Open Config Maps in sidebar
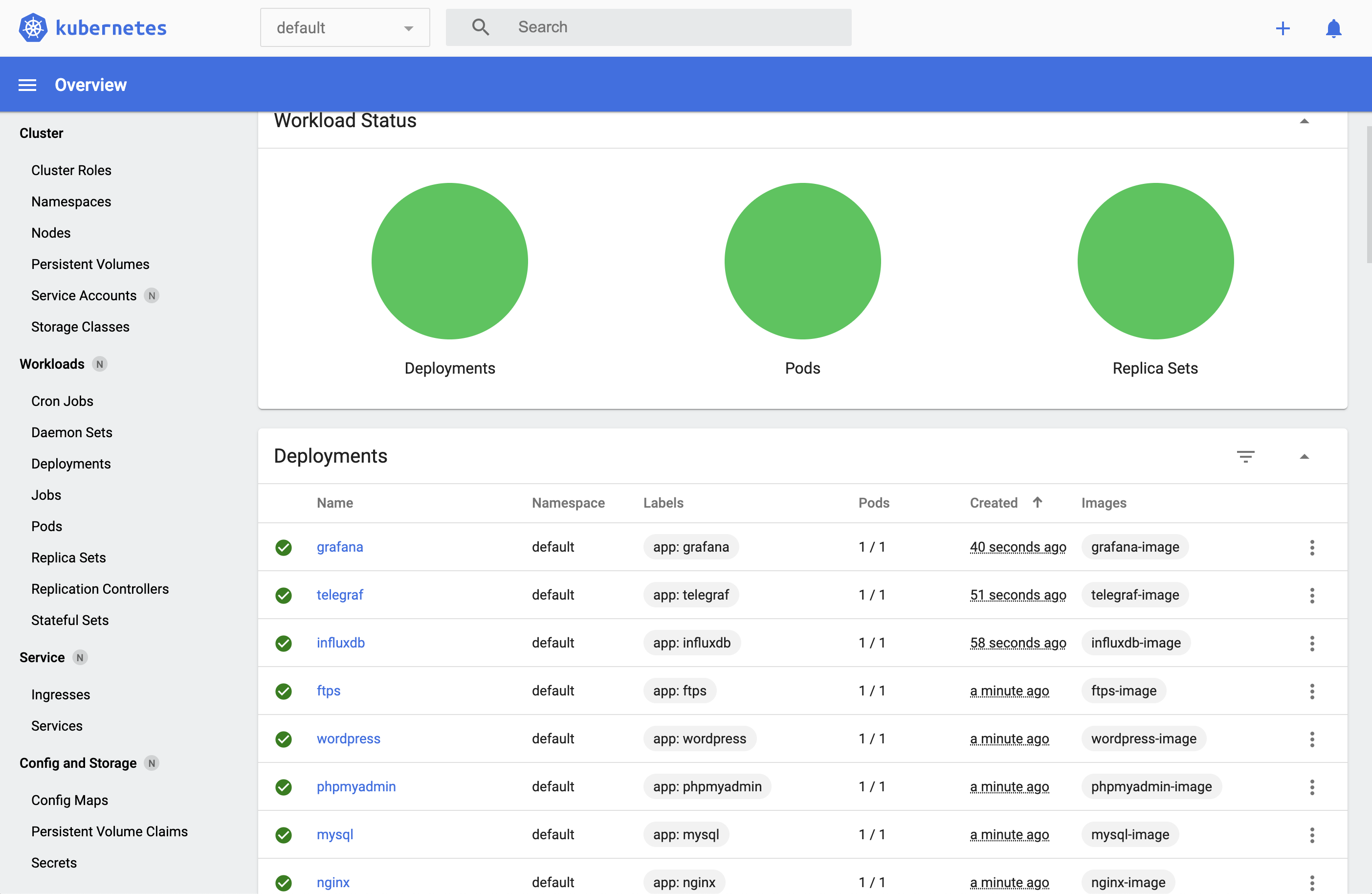The height and width of the screenshot is (894, 1372). (70, 800)
